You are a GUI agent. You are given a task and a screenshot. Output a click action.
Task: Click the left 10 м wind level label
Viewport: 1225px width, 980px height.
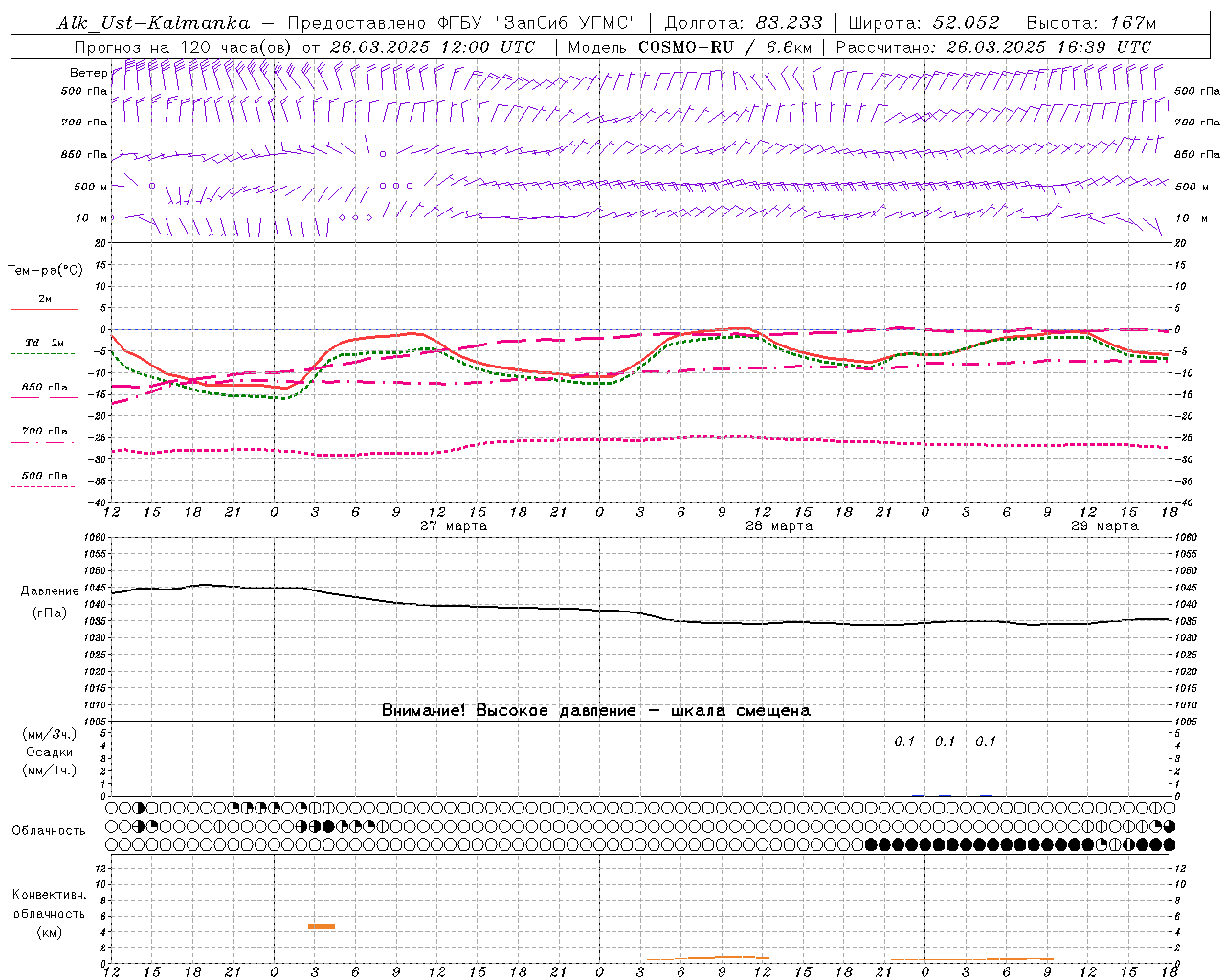click(91, 218)
